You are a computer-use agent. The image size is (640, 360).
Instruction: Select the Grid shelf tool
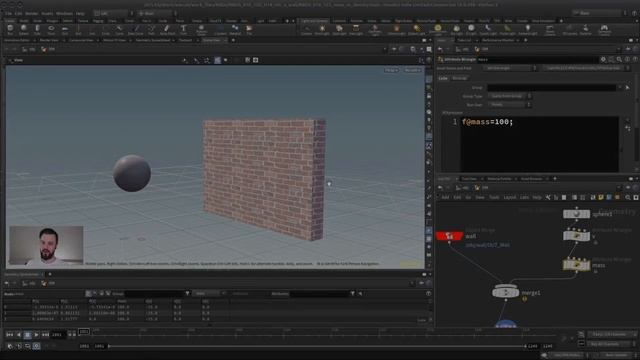click(64, 29)
